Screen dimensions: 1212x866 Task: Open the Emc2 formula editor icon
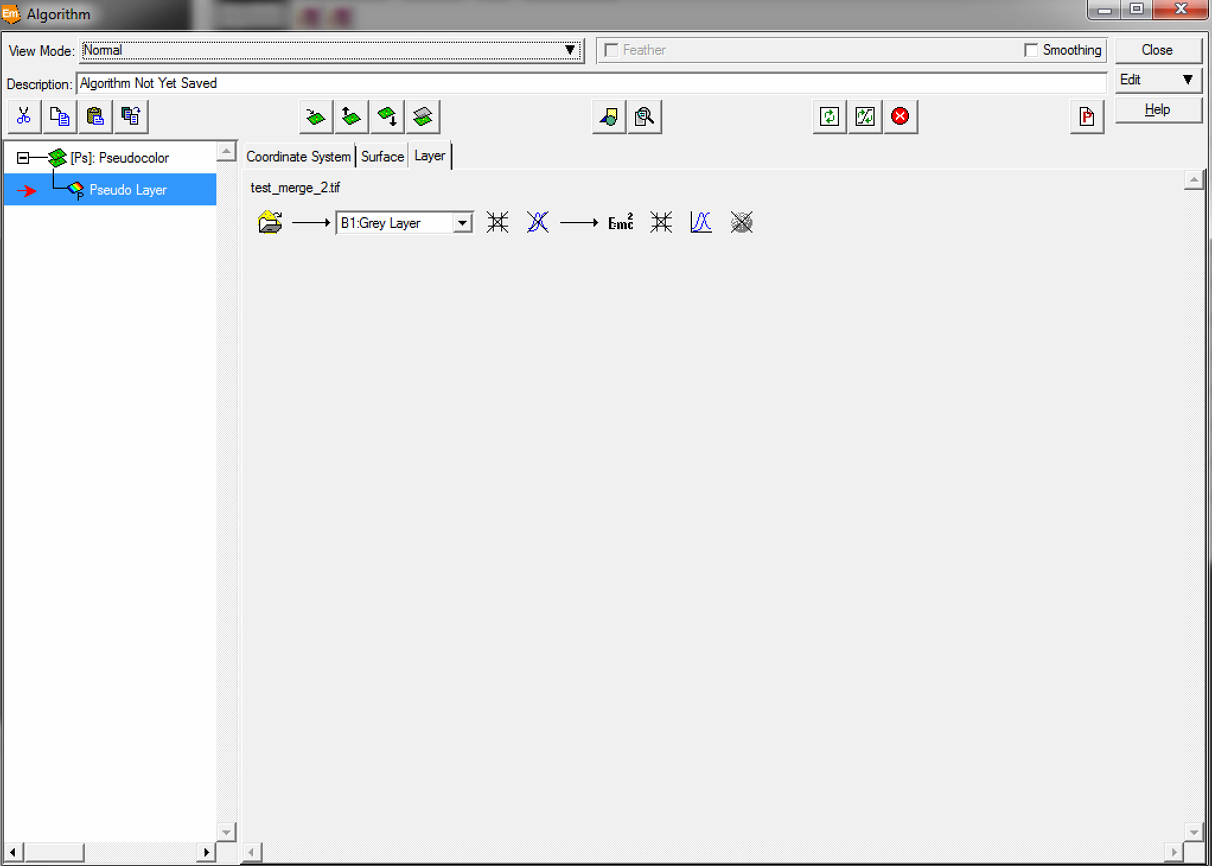(621, 223)
